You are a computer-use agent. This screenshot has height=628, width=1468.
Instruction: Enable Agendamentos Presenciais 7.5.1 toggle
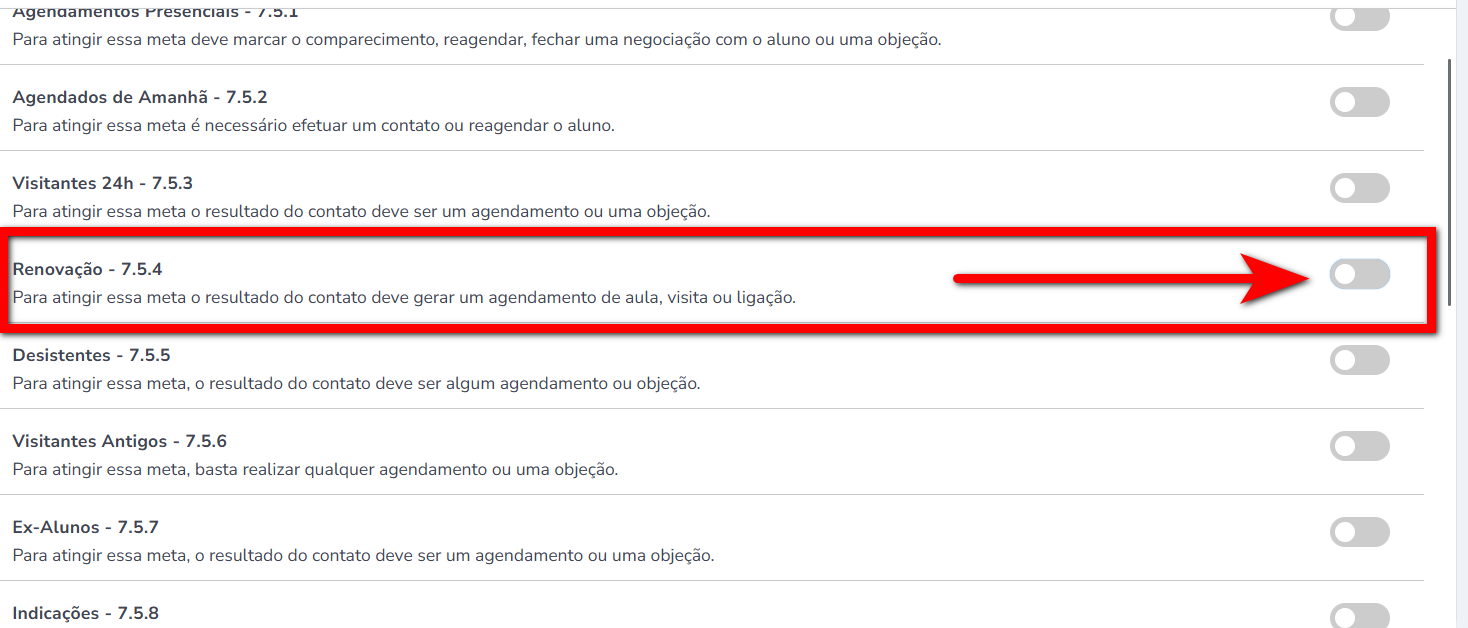click(x=1359, y=19)
